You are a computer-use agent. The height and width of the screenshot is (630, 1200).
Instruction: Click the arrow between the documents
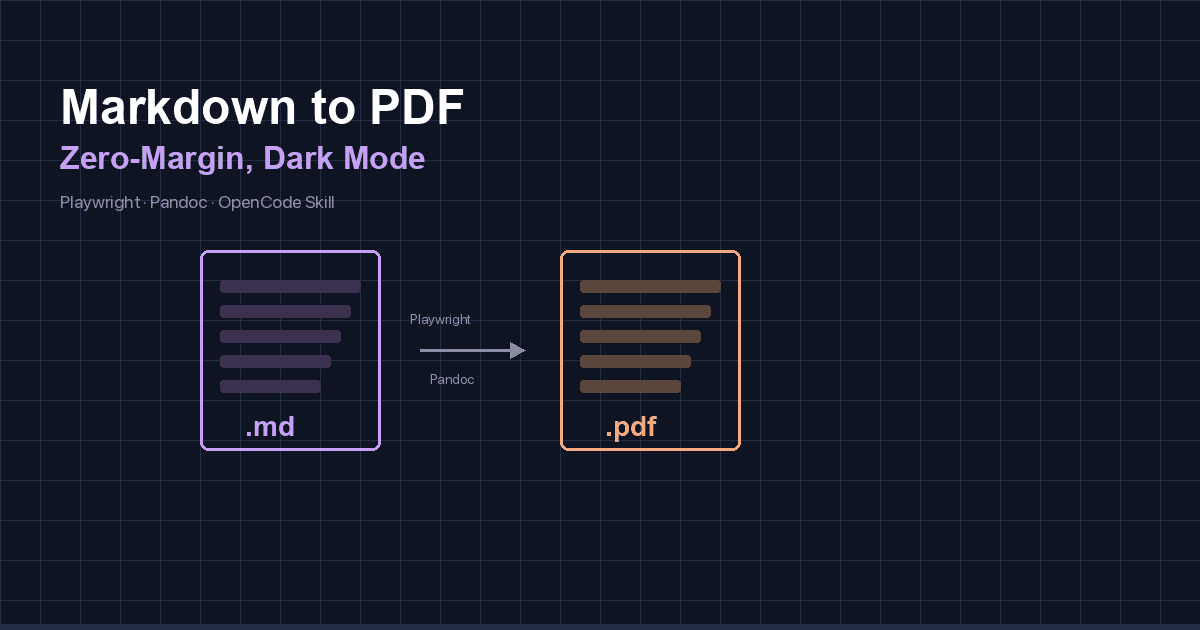(473, 350)
